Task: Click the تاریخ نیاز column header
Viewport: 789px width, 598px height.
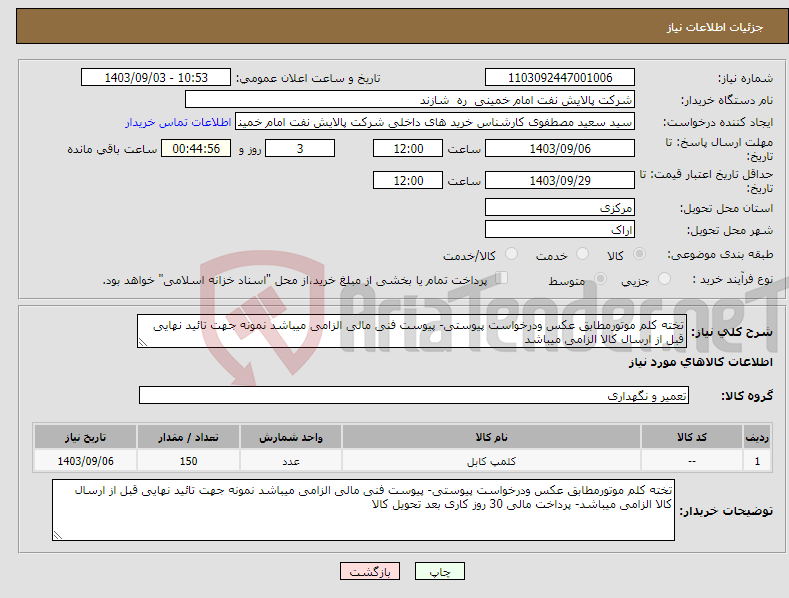Action: click(85, 437)
